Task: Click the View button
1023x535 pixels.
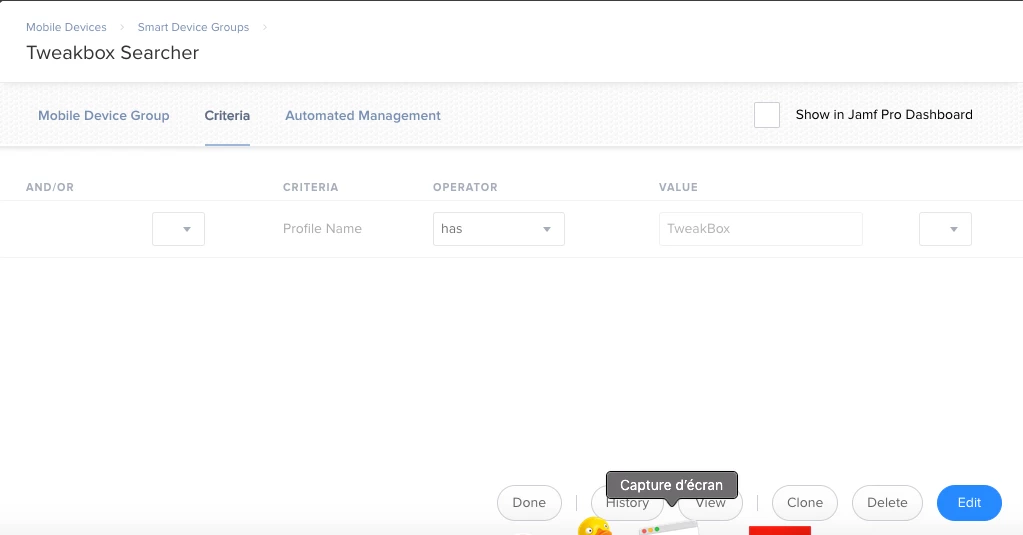Action: (710, 503)
